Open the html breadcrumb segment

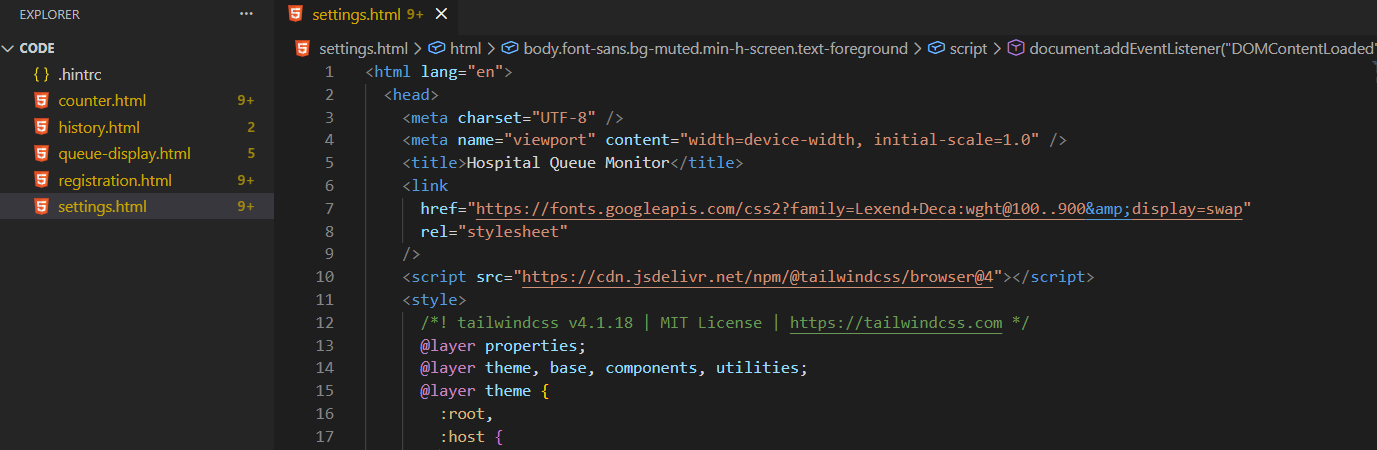click(x=465, y=48)
